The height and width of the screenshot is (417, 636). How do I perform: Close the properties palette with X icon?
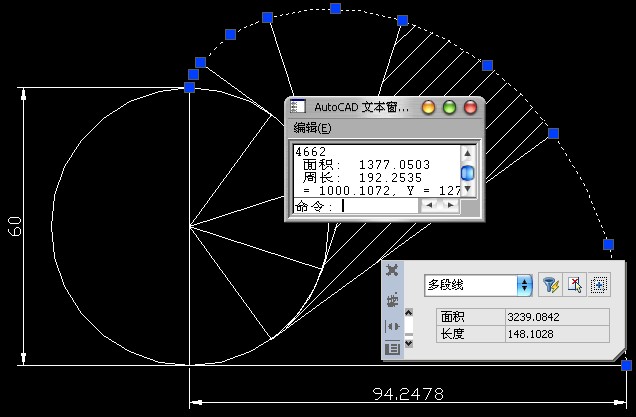(x=392, y=270)
